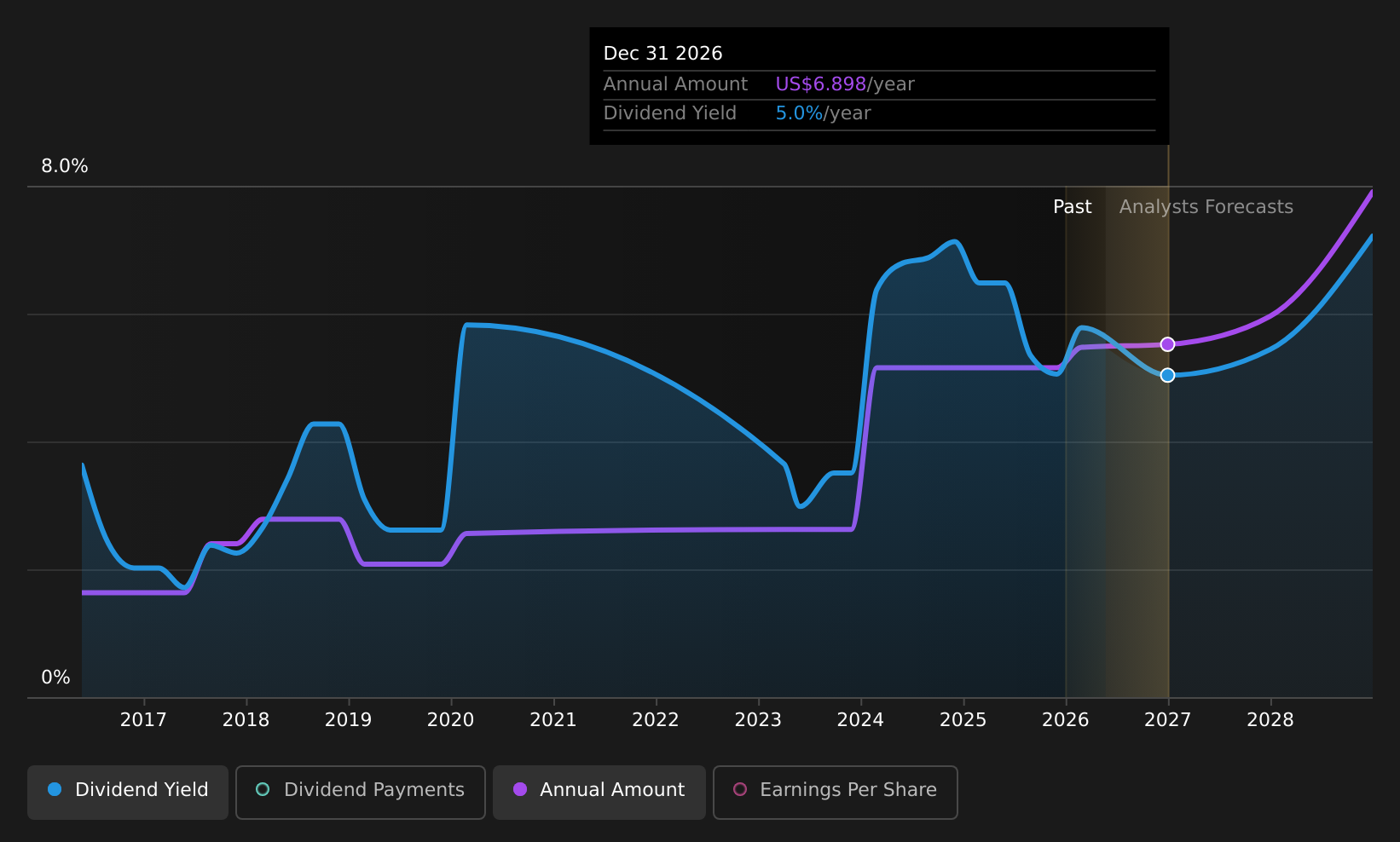Click the US$6.898/year tooltip value
The image size is (1400, 842).
point(844,84)
